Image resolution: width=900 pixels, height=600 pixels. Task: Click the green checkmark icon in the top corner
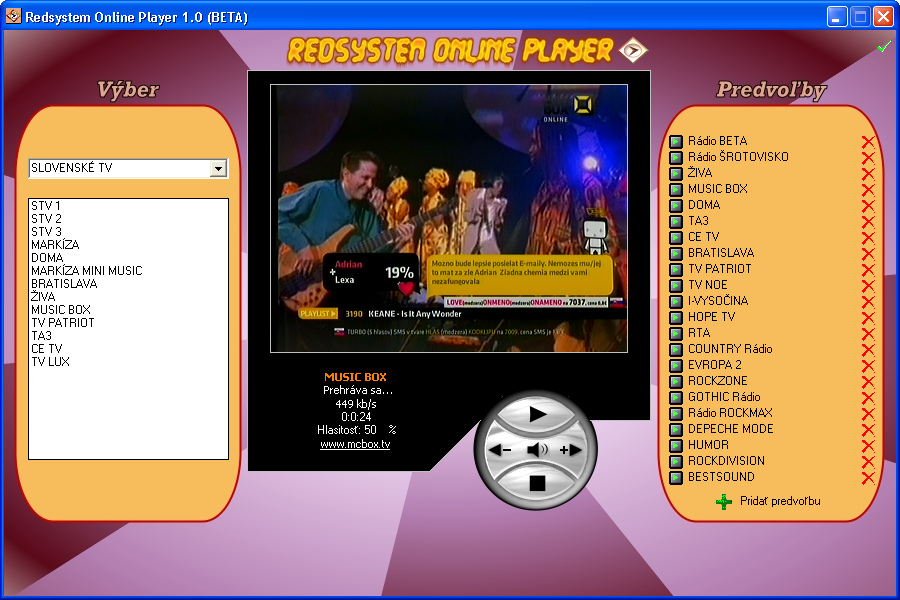point(884,47)
